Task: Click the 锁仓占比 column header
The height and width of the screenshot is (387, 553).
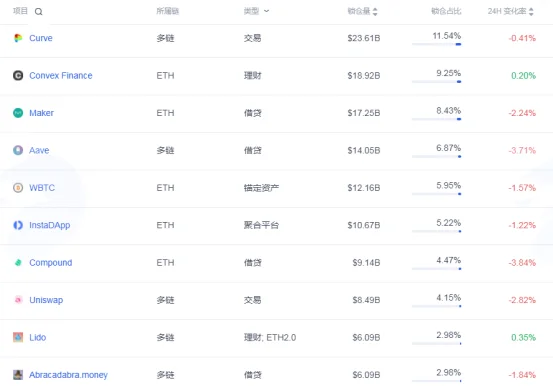Action: pyautogui.click(x=446, y=11)
